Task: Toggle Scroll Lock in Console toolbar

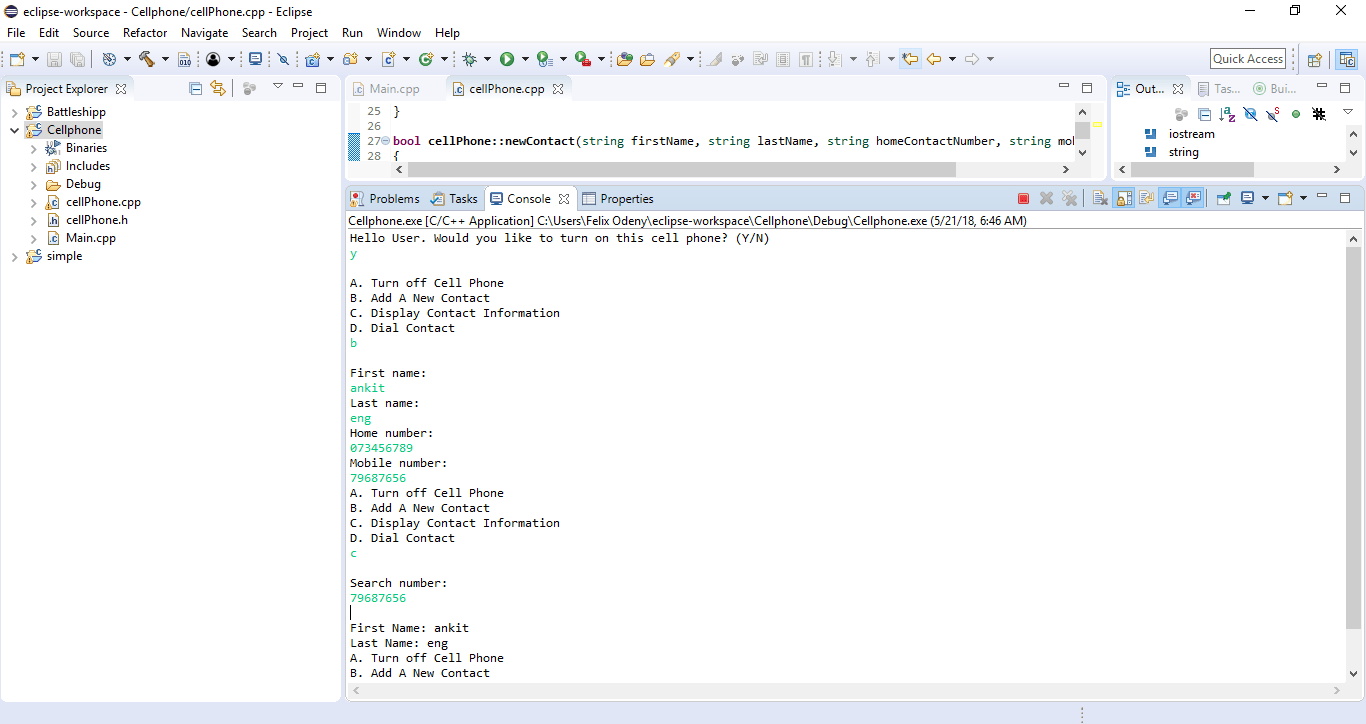Action: click(1123, 198)
